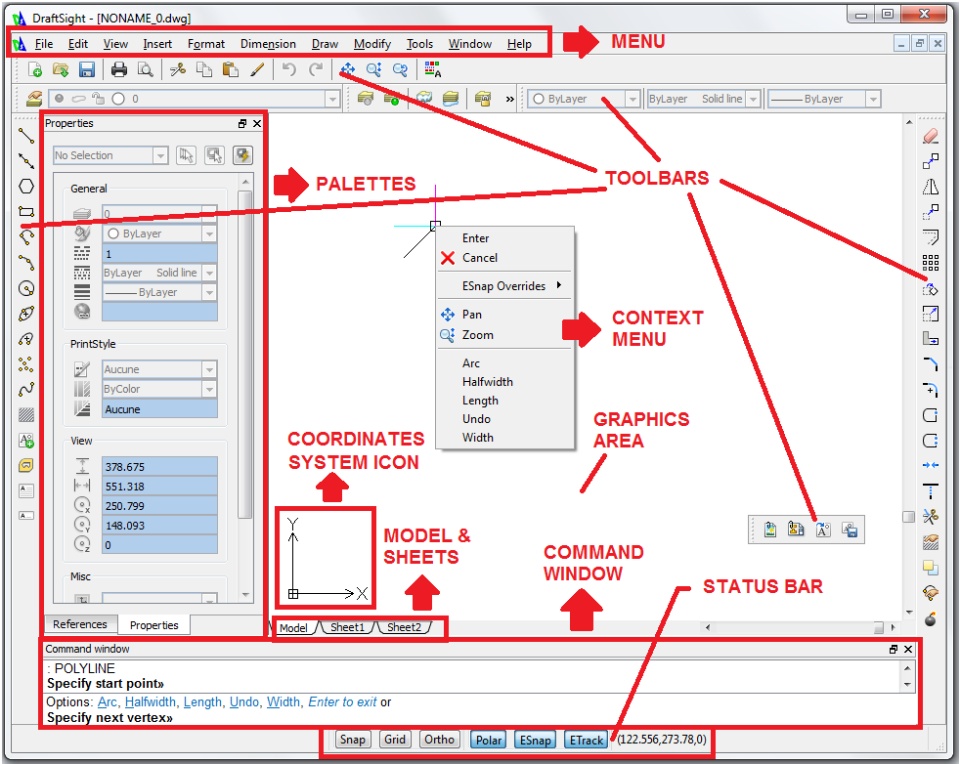The width and height of the screenshot is (960, 764).
Task: Open the Modify menu
Action: 372,44
